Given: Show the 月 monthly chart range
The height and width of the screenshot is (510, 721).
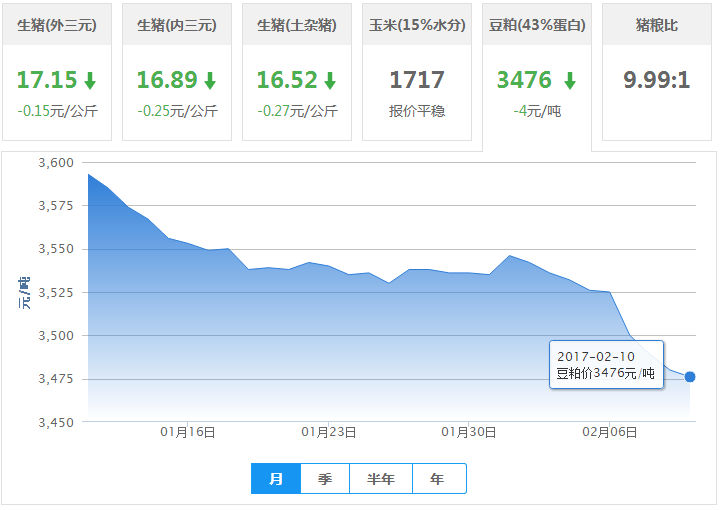Looking at the screenshot, I should point(276,479).
